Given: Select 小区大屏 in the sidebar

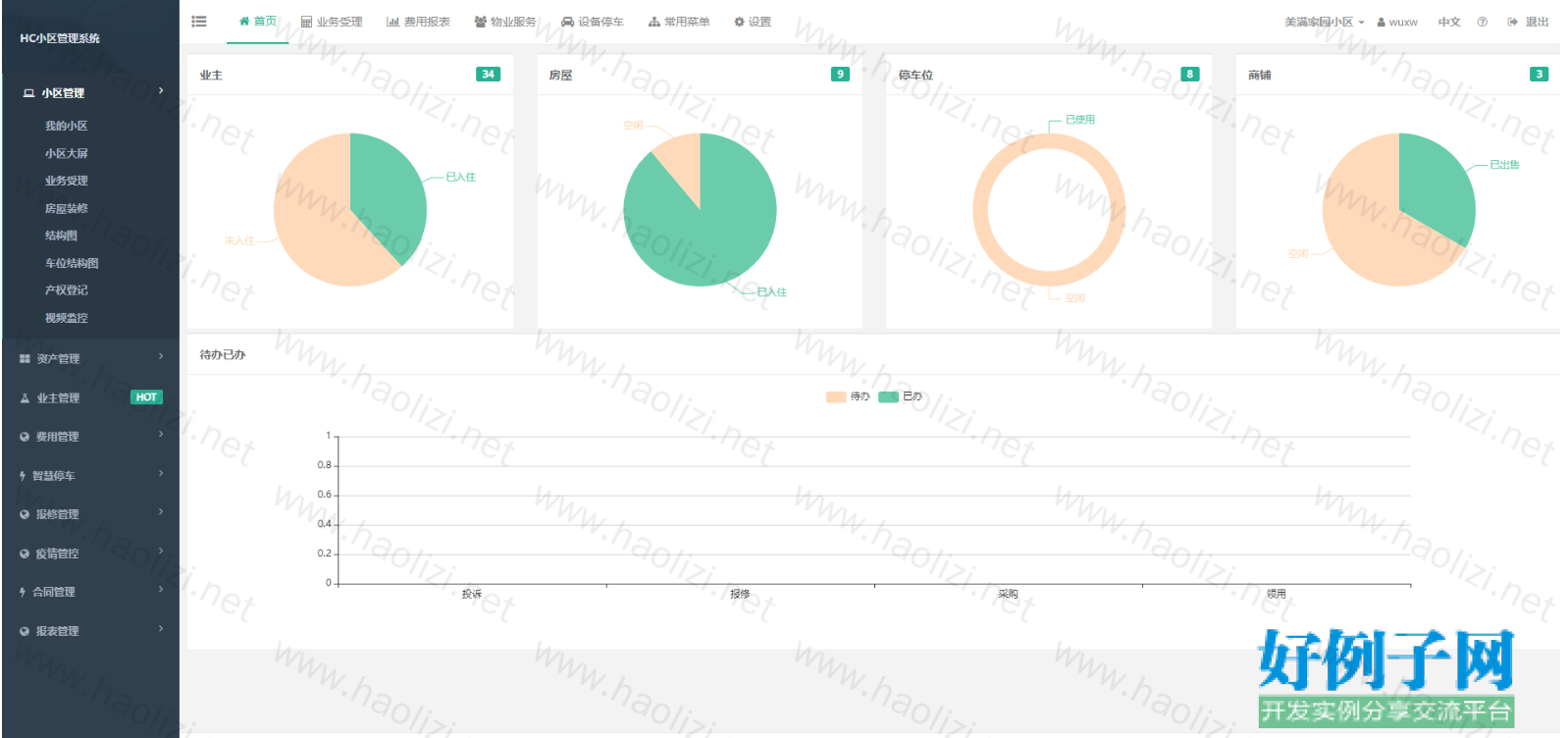Looking at the screenshot, I should 67,153.
